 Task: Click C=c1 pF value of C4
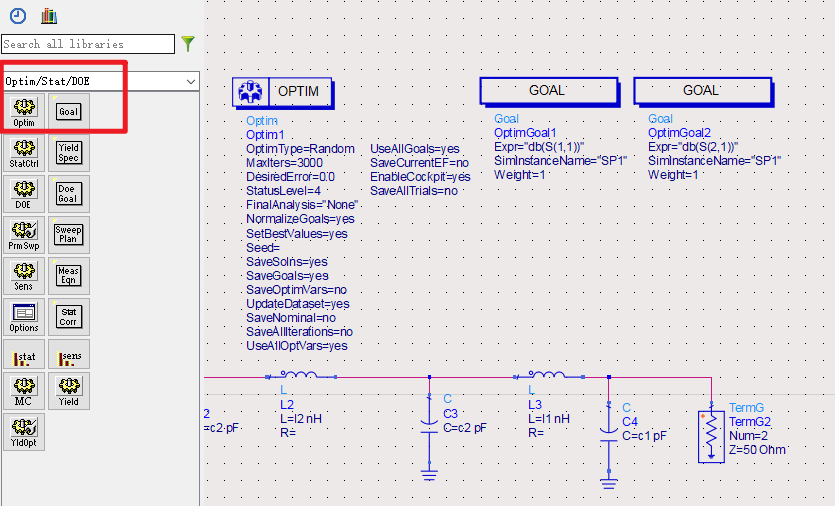click(x=644, y=436)
